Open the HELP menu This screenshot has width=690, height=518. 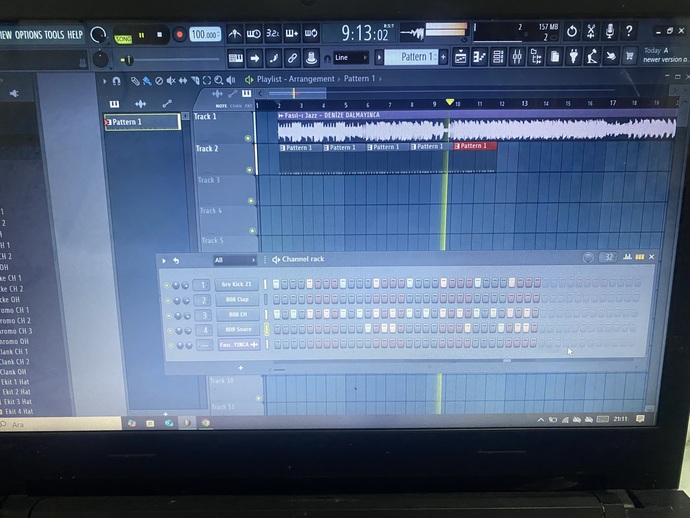[x=75, y=35]
